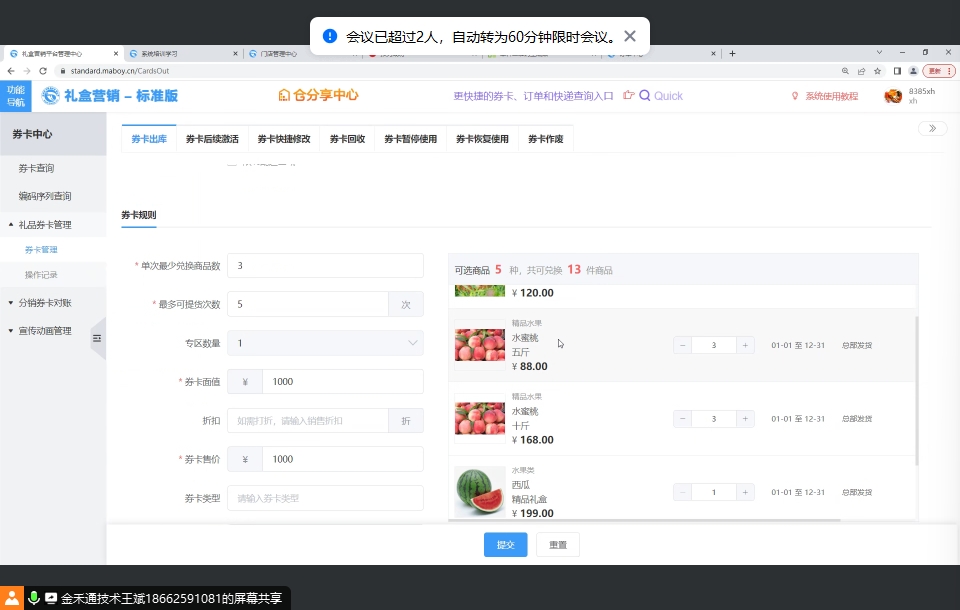
Task: Open a new browser tab with plus icon
Action: (732, 53)
